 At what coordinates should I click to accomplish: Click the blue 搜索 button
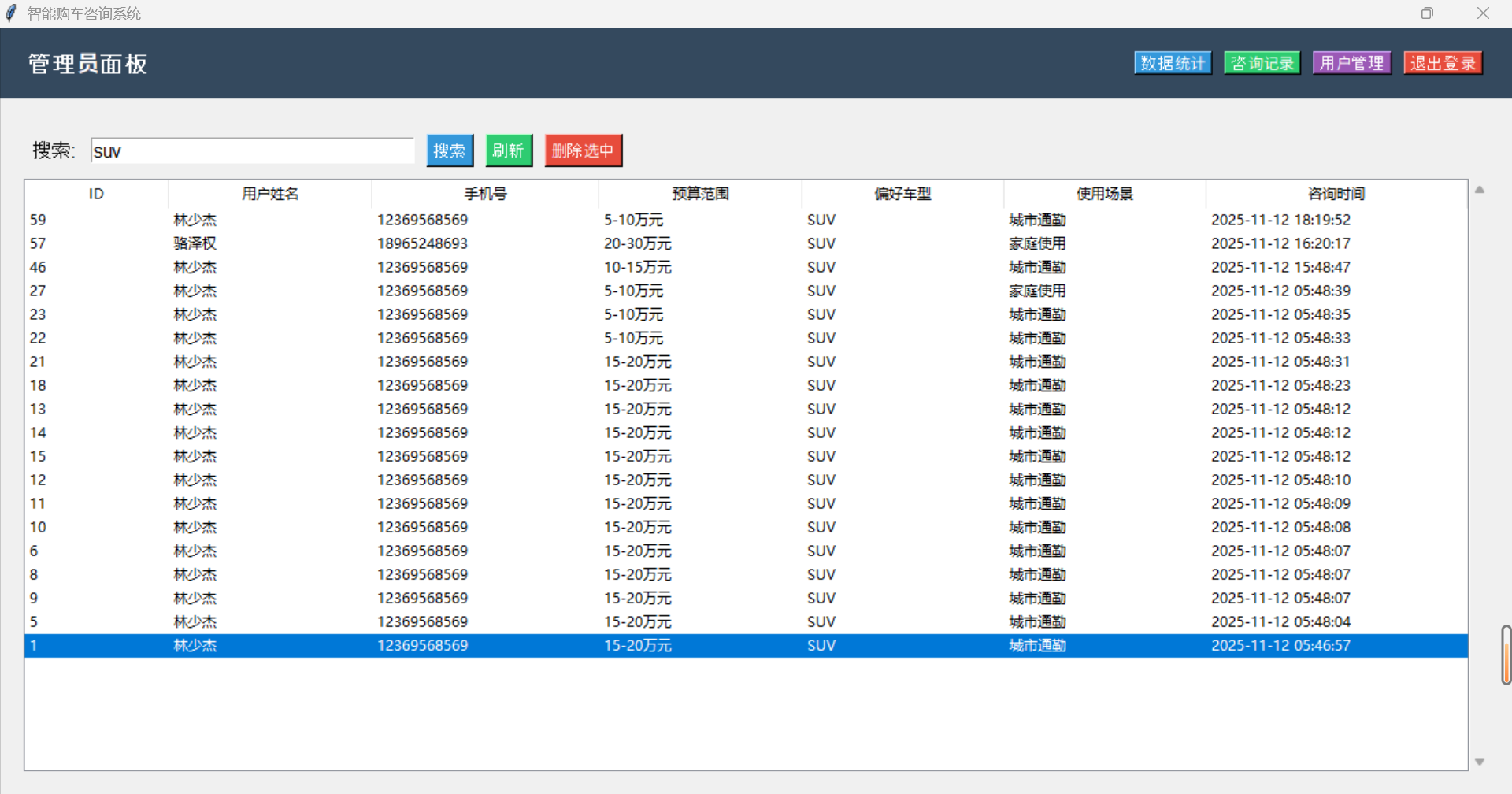(x=450, y=150)
